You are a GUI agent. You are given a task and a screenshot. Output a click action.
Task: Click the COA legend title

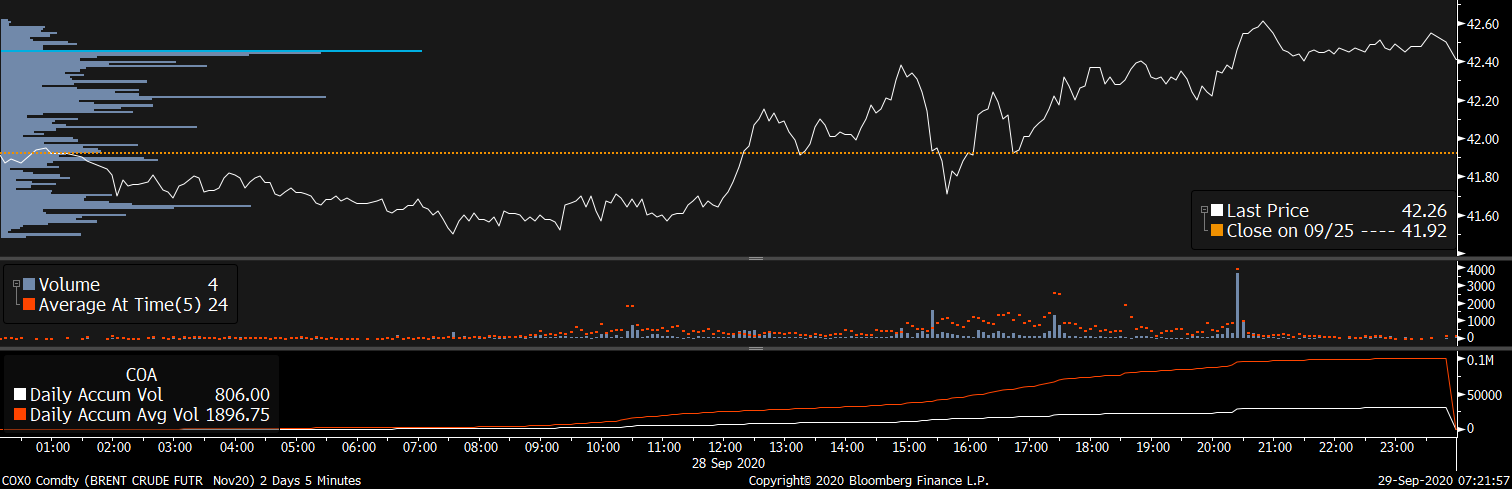(141, 375)
